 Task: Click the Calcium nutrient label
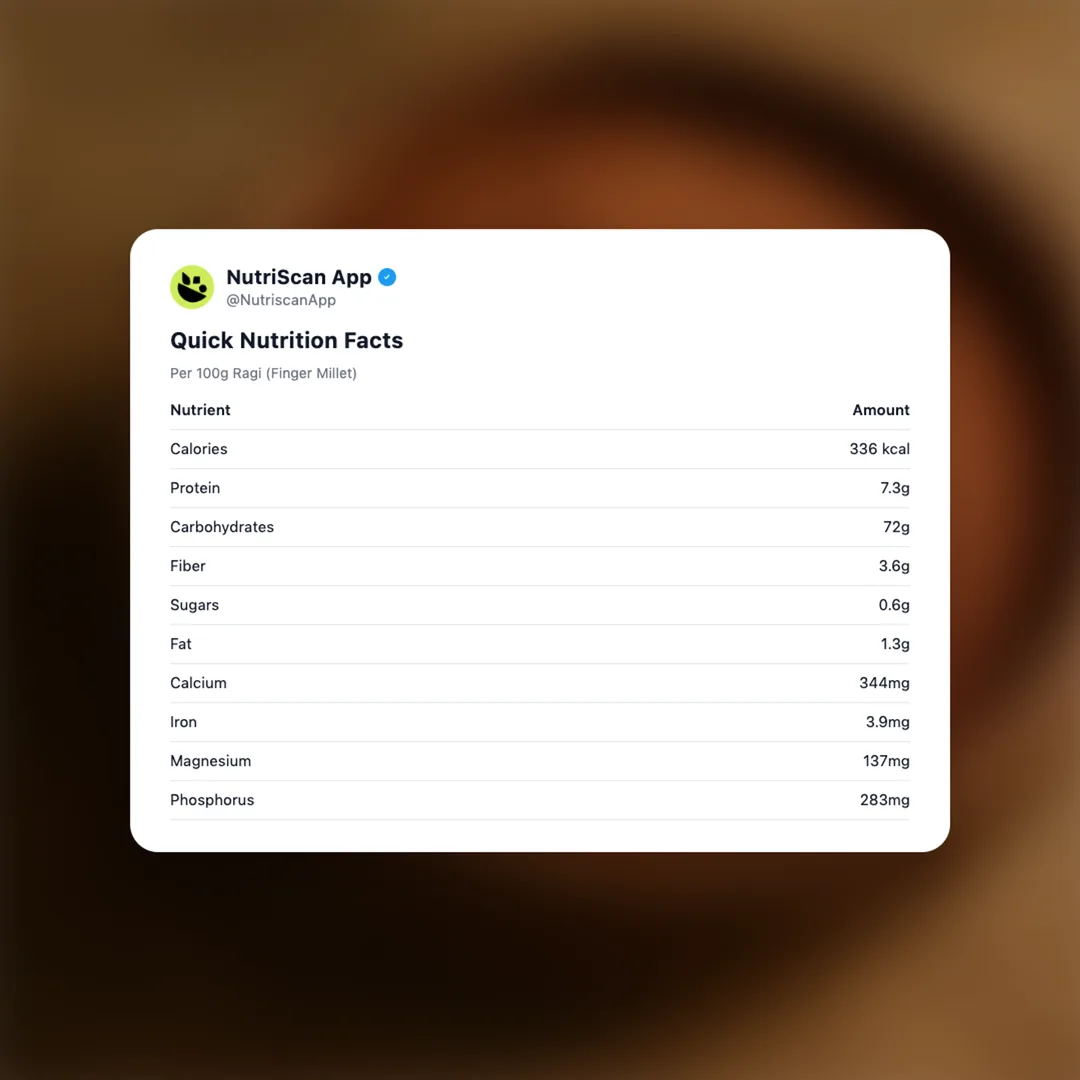coord(198,683)
